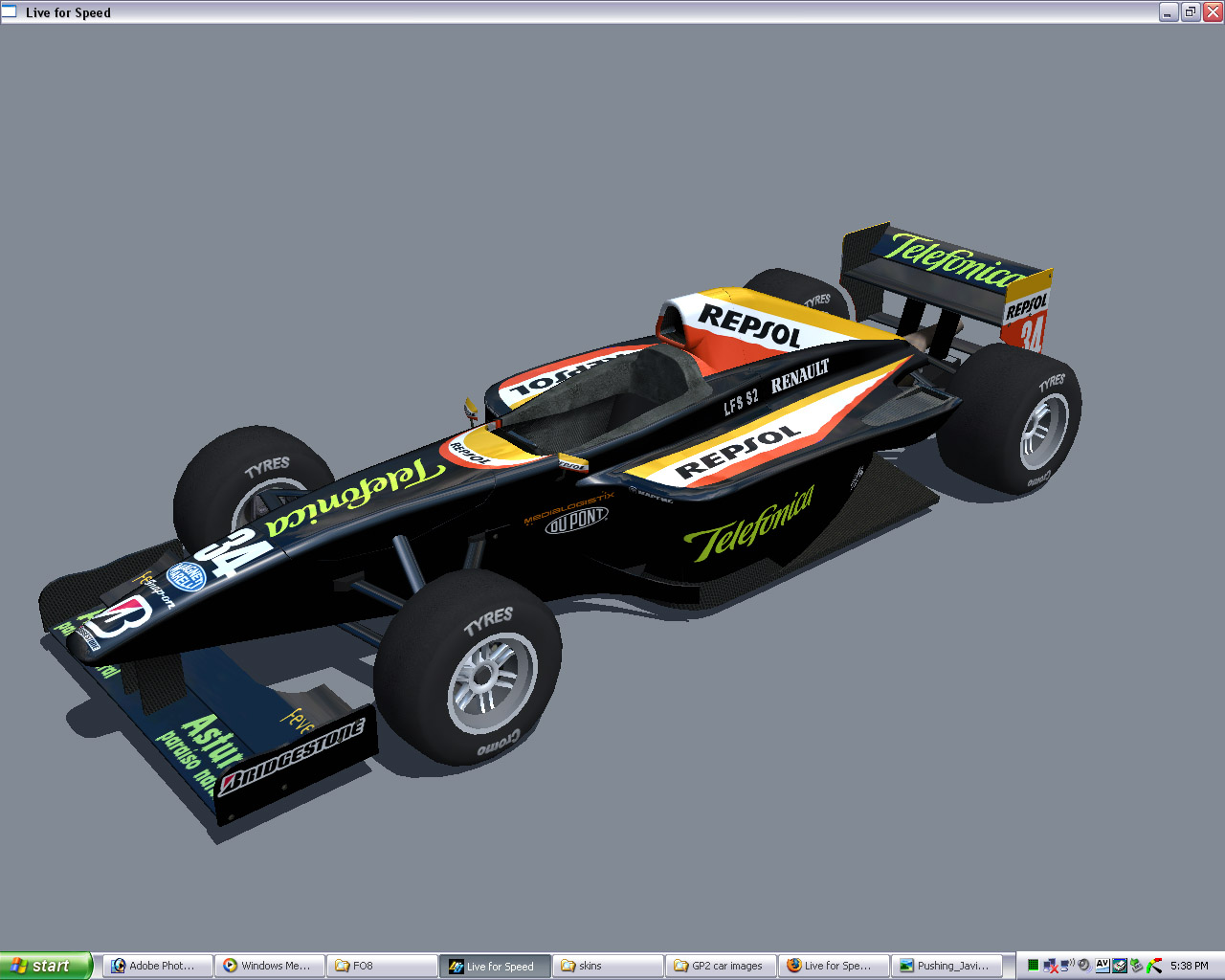Select the active Live for Speed game taskbar button
Image resolution: width=1225 pixels, height=980 pixels.
tap(495, 966)
